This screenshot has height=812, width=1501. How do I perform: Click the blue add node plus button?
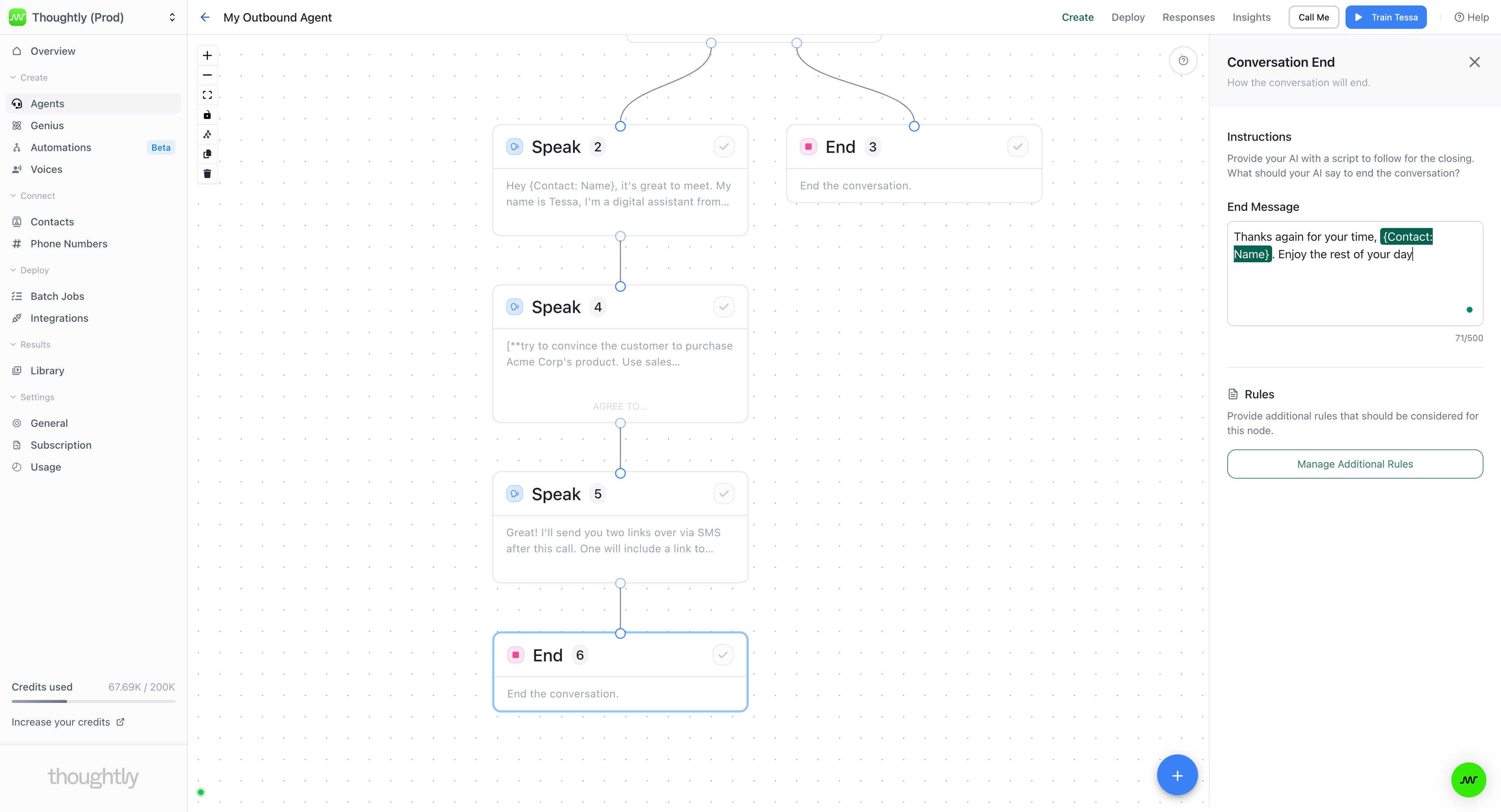1177,775
